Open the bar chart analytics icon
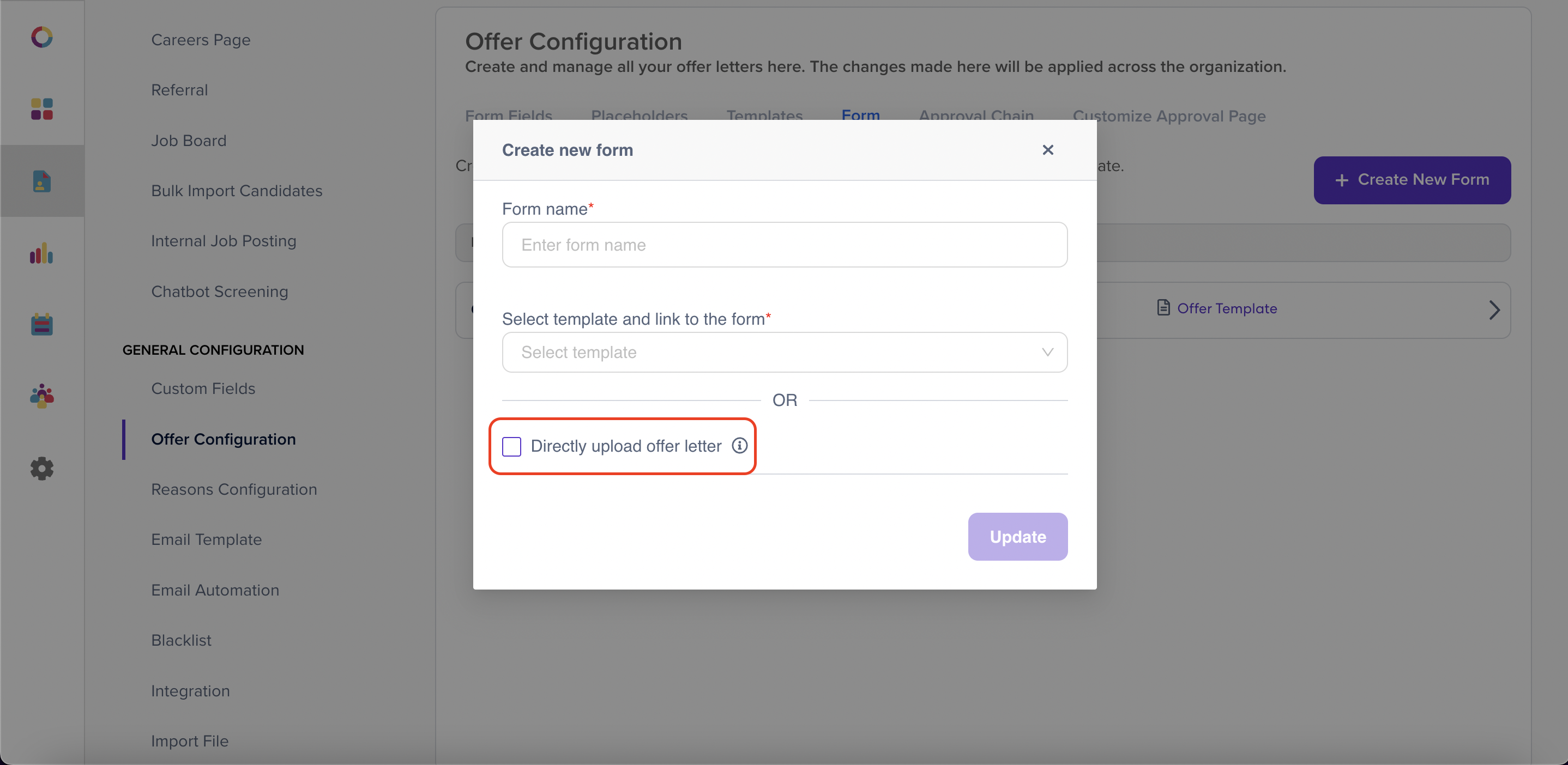The height and width of the screenshot is (765, 1568). tap(42, 253)
